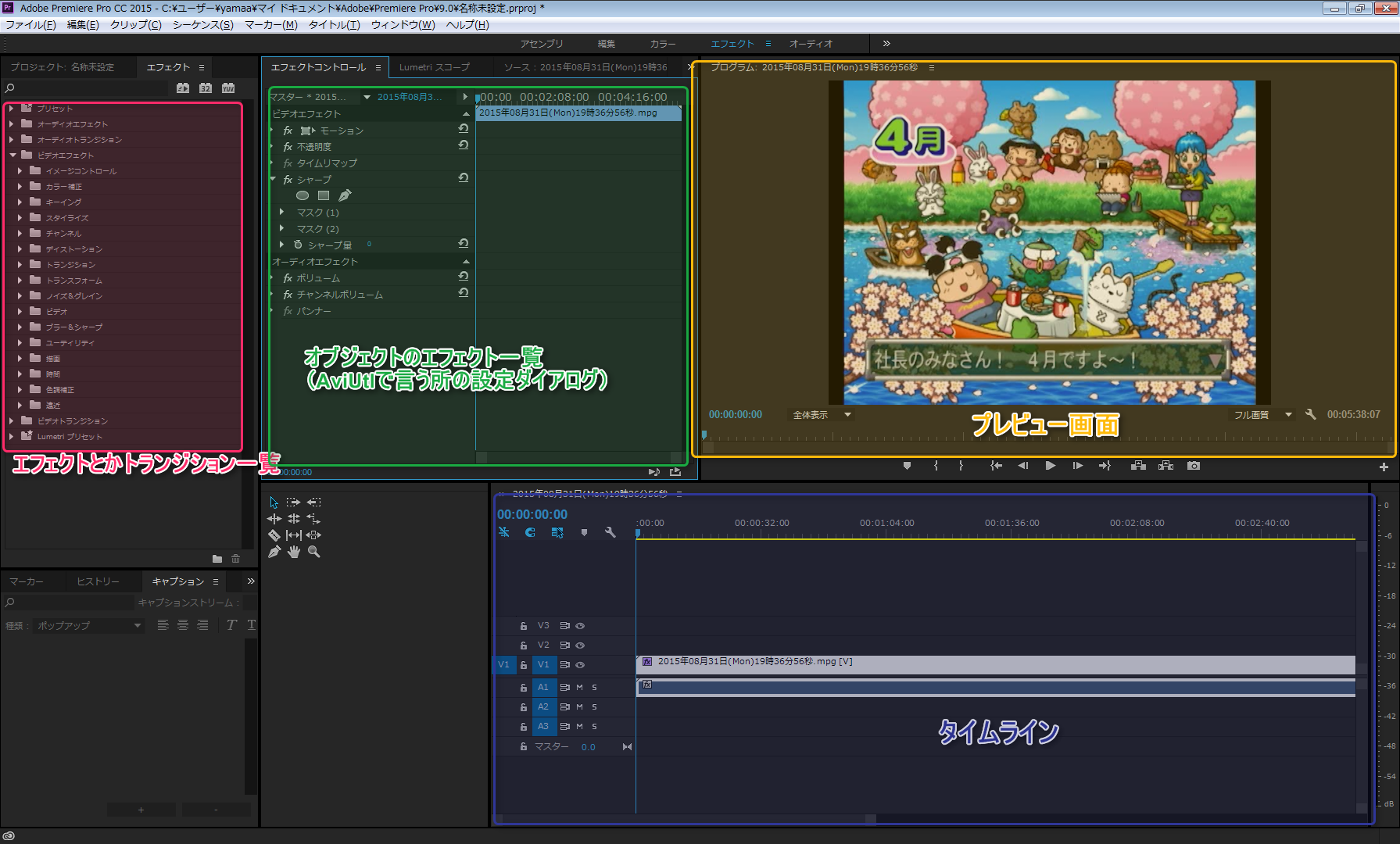Select the Selection arrow tool
This screenshot has width=1400, height=844.
pyautogui.click(x=274, y=502)
